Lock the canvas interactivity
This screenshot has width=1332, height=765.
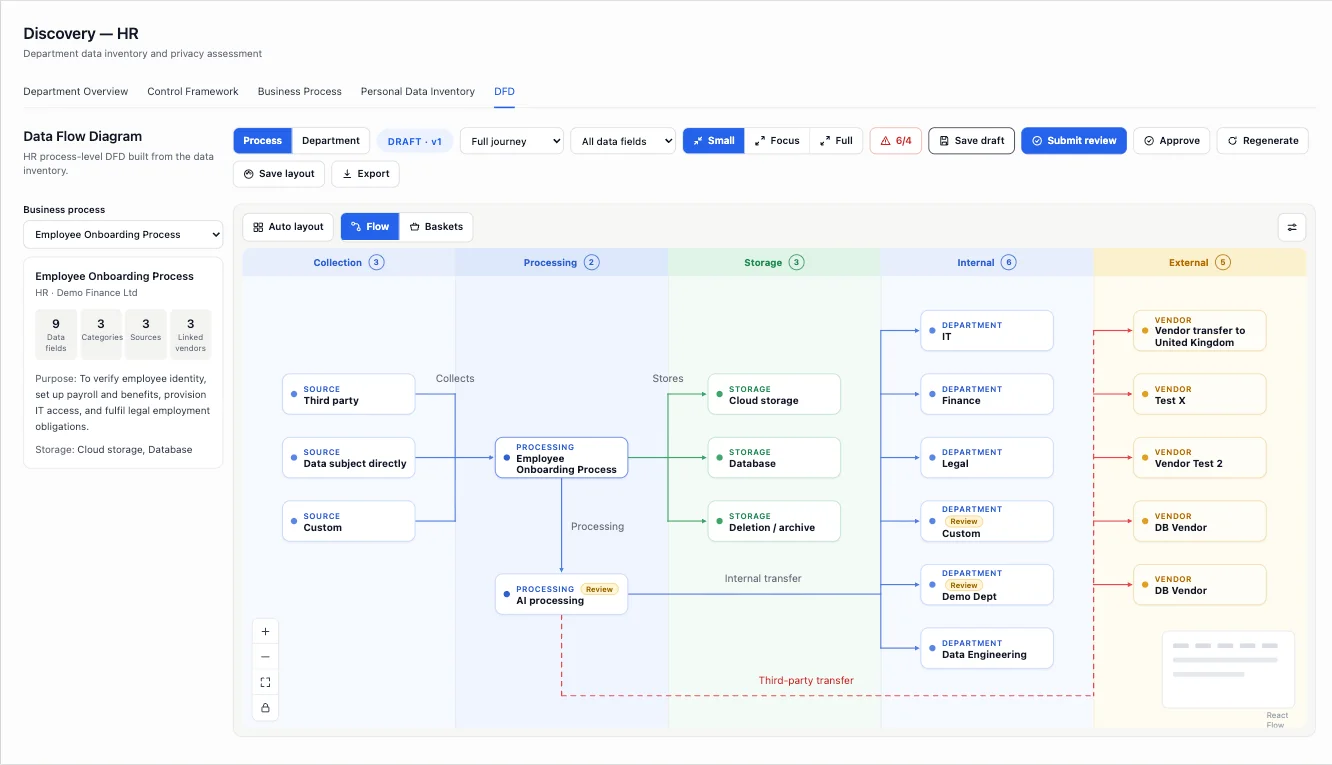click(x=265, y=708)
